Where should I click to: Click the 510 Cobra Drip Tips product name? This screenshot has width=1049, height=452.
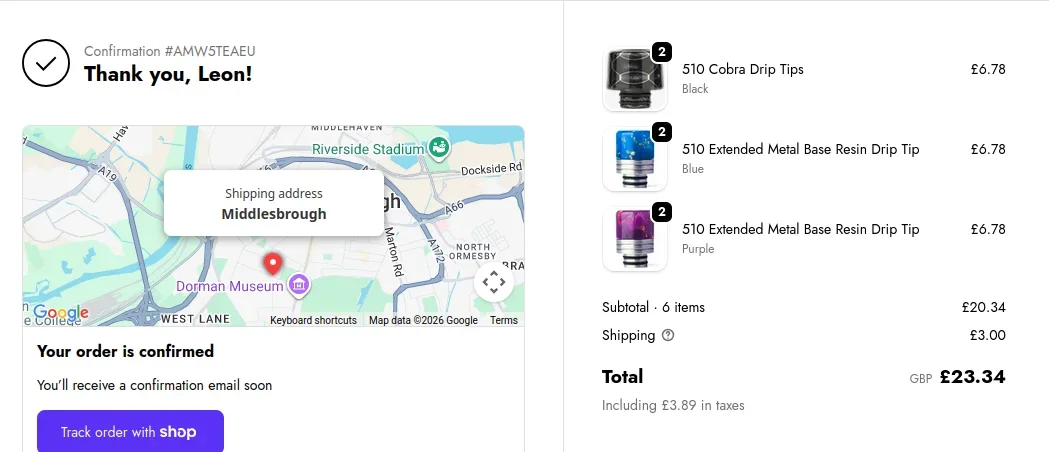[x=743, y=70]
